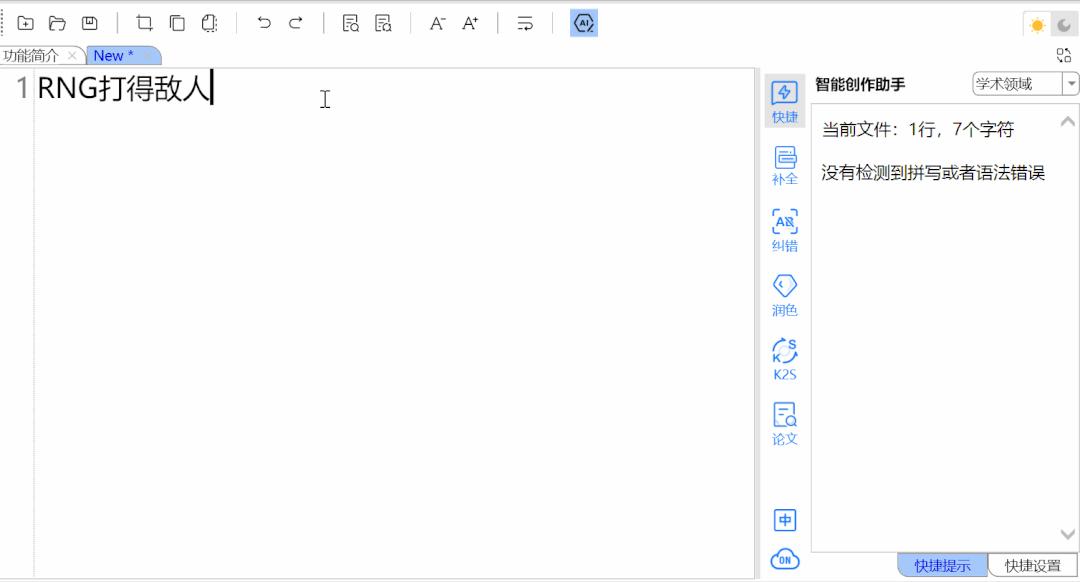This screenshot has height=582, width=1080.
Task: Toggle the 中 language mode icon
Action: (785, 520)
